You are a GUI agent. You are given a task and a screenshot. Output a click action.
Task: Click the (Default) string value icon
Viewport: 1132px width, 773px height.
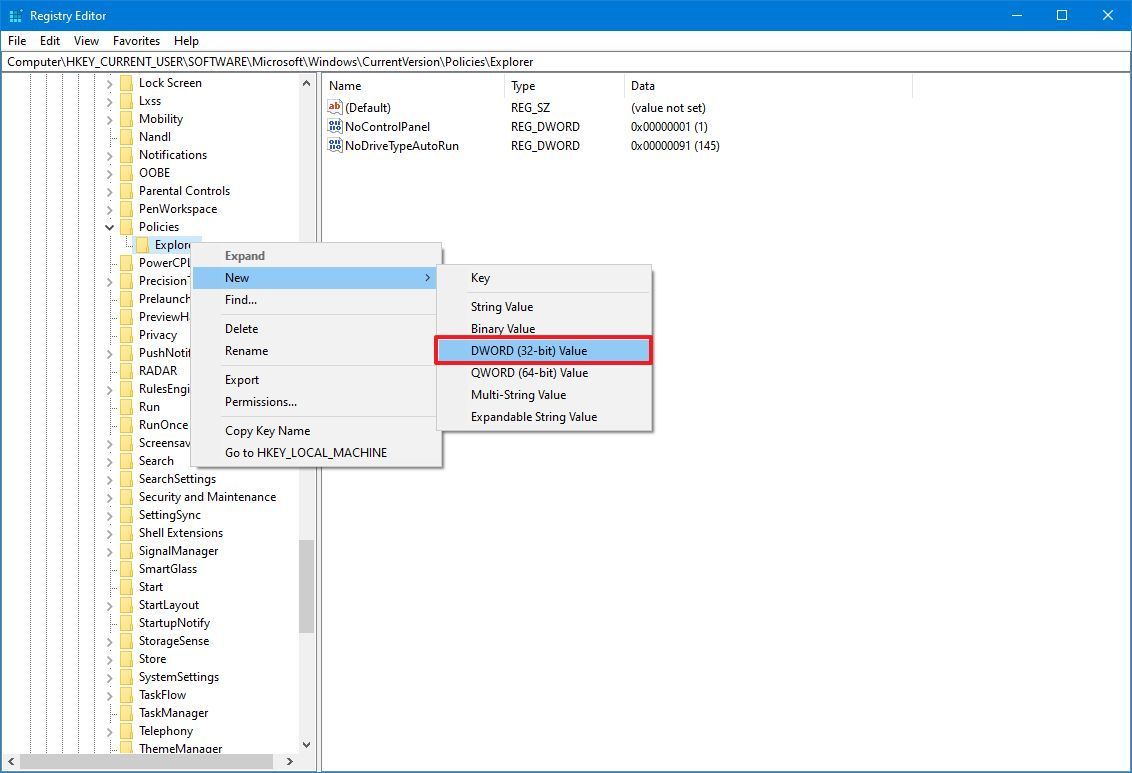tap(336, 107)
